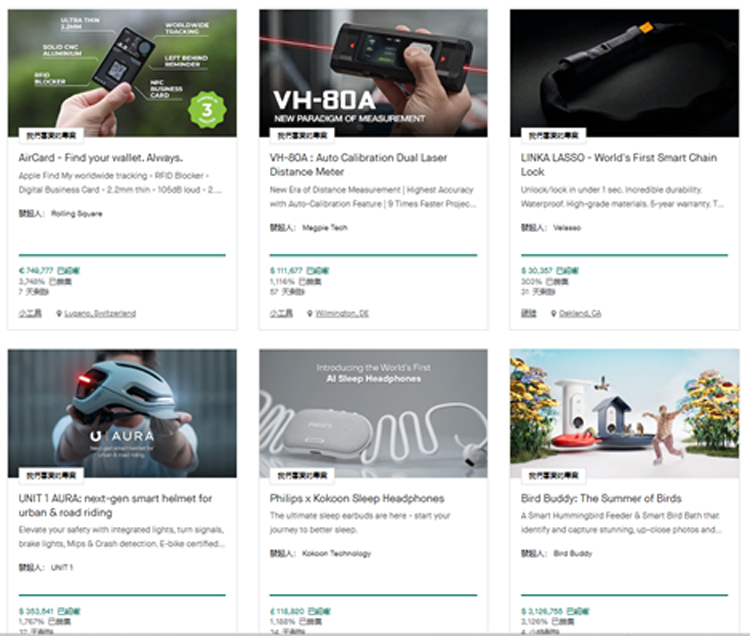The image size is (750, 636).
Task: Visit the Wilmington, DE location link
Action: 342,314
